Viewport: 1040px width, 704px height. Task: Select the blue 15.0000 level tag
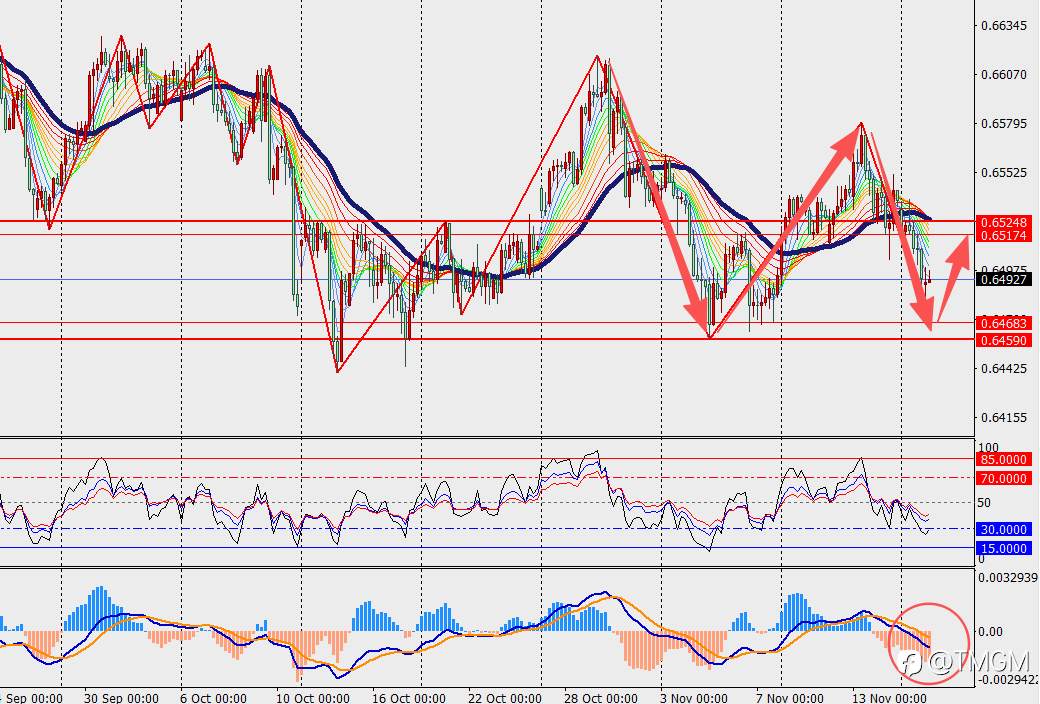pyautogui.click(x=1004, y=549)
